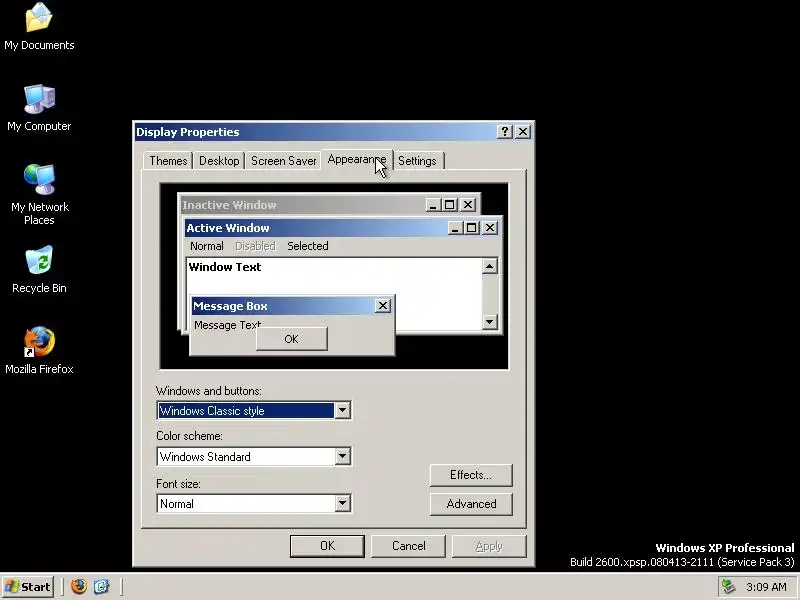Image resolution: width=800 pixels, height=600 pixels.
Task: Click the Message Box title in the preview
Action: point(230,306)
